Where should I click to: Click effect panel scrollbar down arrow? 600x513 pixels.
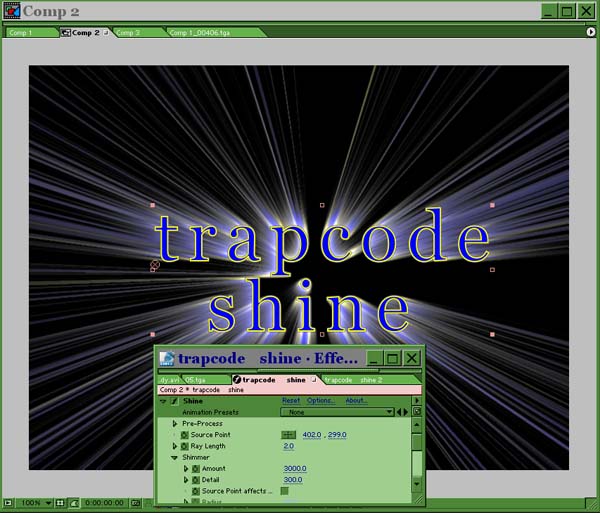click(x=417, y=484)
